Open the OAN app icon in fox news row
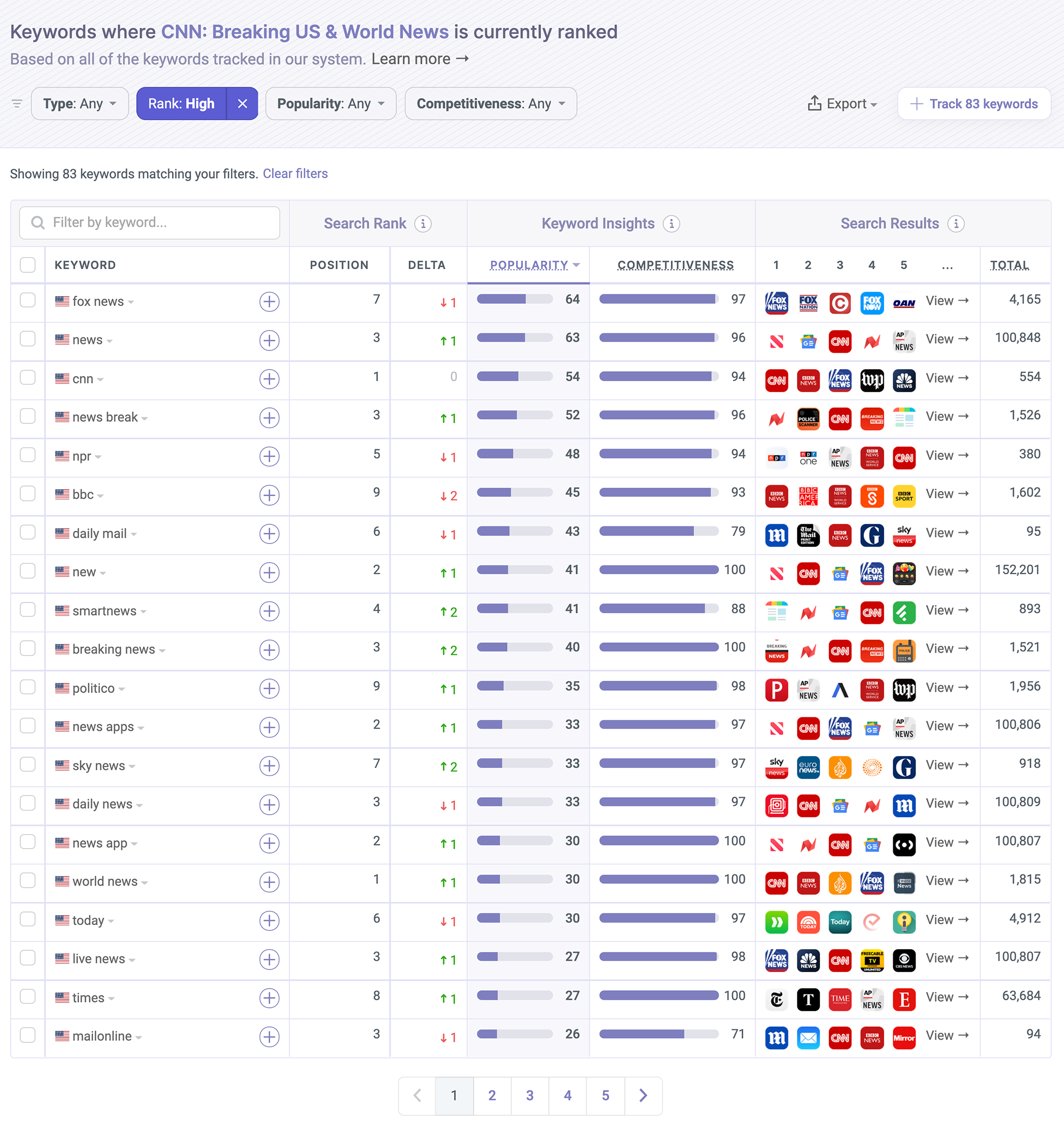1064x1129 pixels. pos(904,303)
